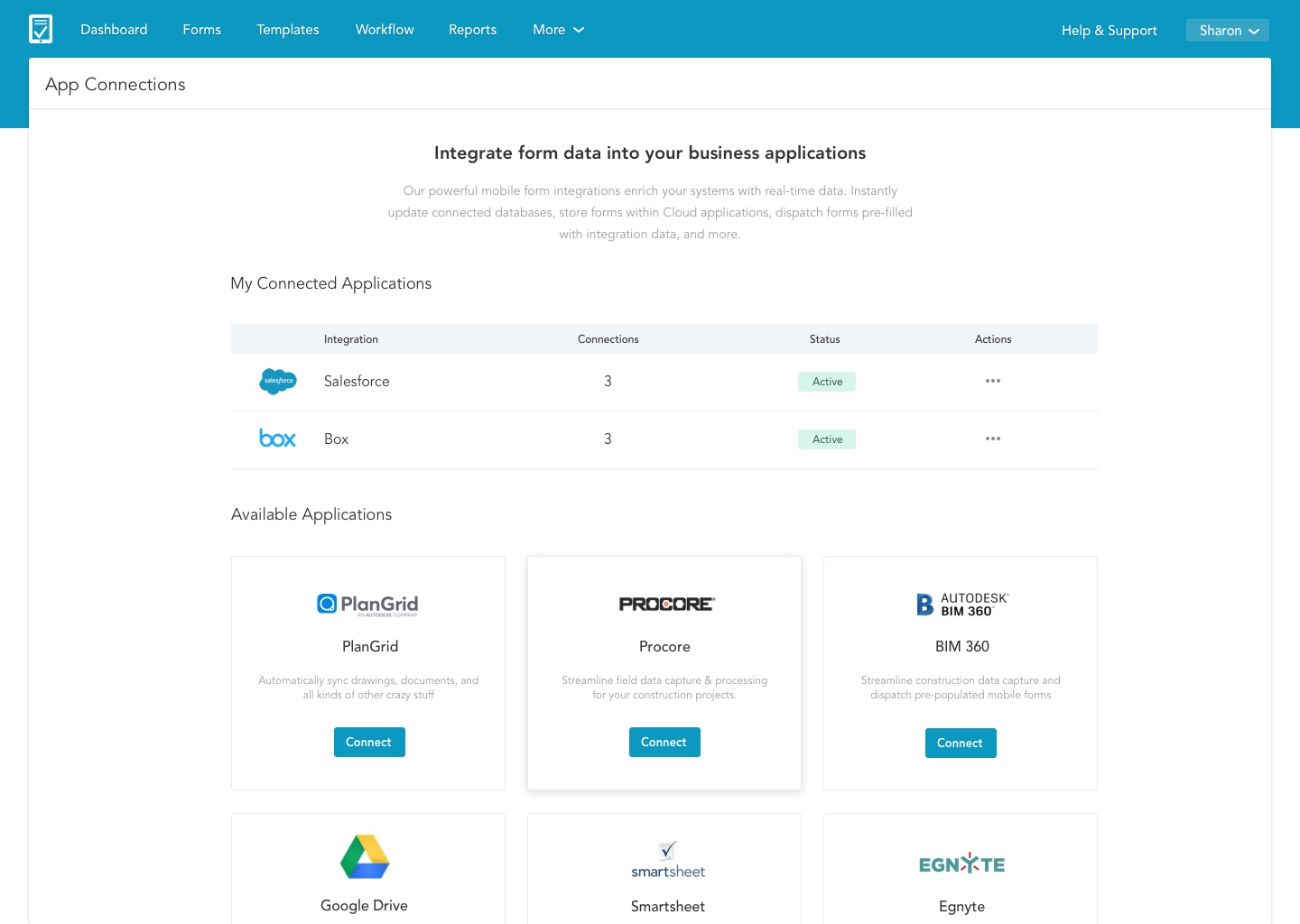
Task: Open the Sharon user account menu
Action: pos(1227,31)
